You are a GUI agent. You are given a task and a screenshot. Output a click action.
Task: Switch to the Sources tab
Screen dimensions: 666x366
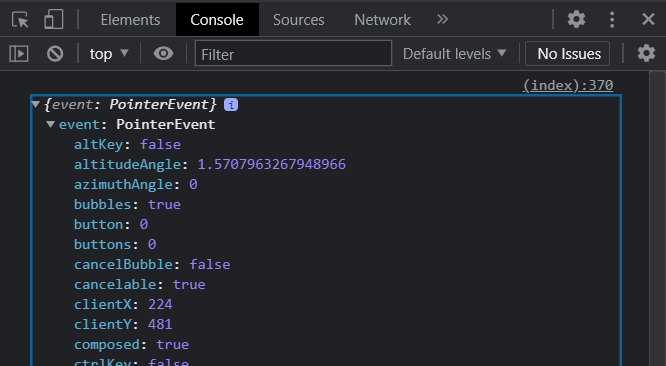299,20
